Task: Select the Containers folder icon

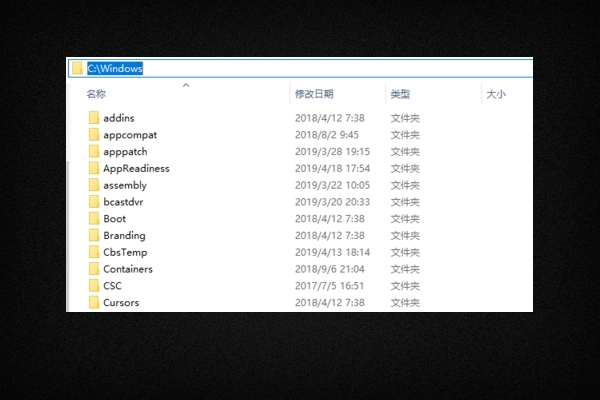Action: (x=94, y=269)
